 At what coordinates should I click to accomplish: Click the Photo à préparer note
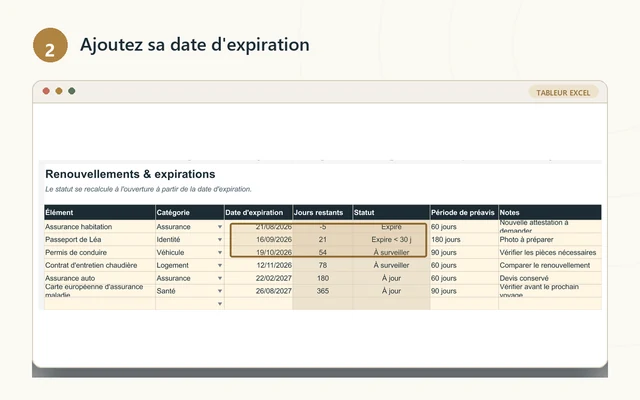click(x=550, y=240)
